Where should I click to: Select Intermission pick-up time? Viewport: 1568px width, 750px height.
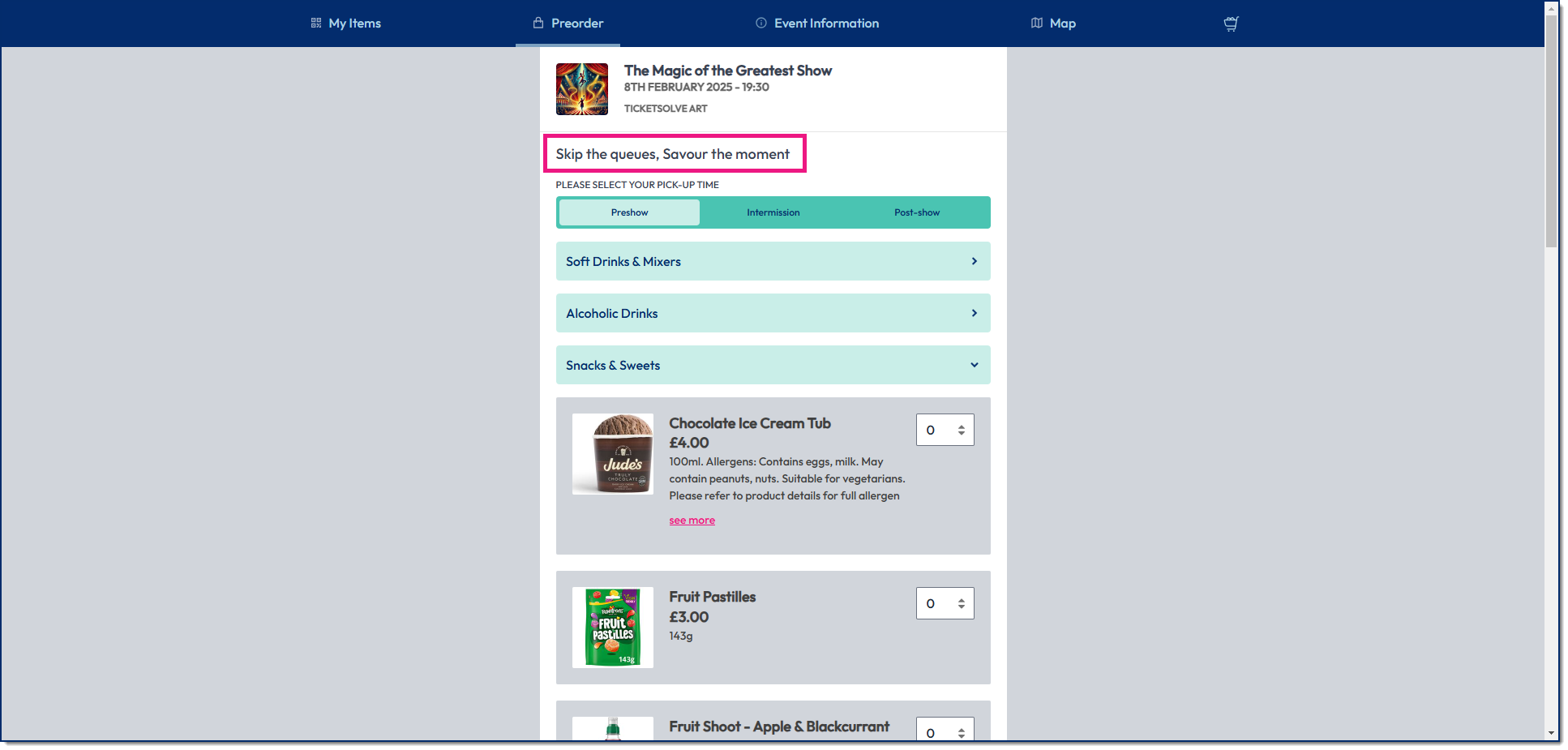773,212
